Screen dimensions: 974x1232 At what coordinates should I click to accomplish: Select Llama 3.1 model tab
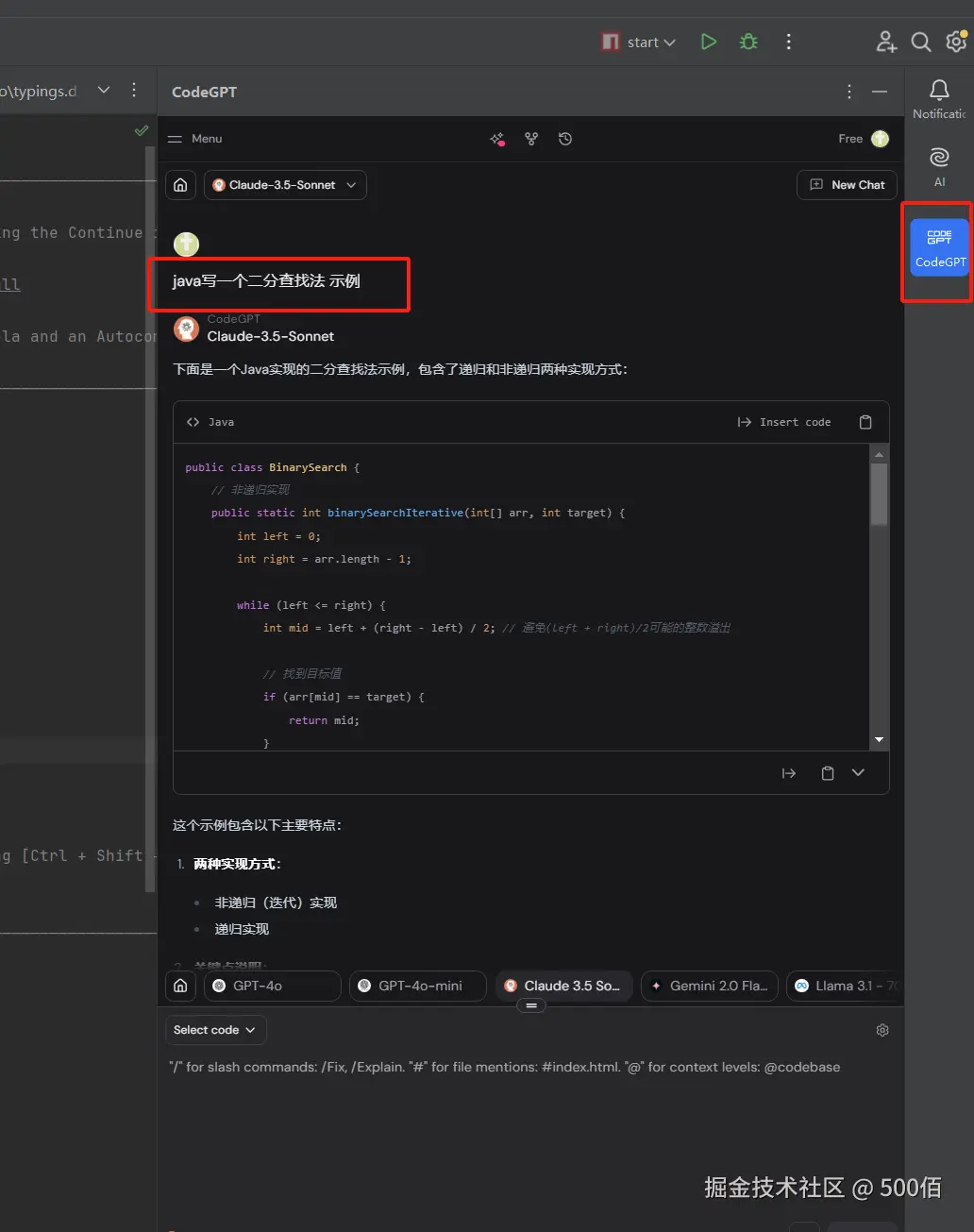point(845,986)
